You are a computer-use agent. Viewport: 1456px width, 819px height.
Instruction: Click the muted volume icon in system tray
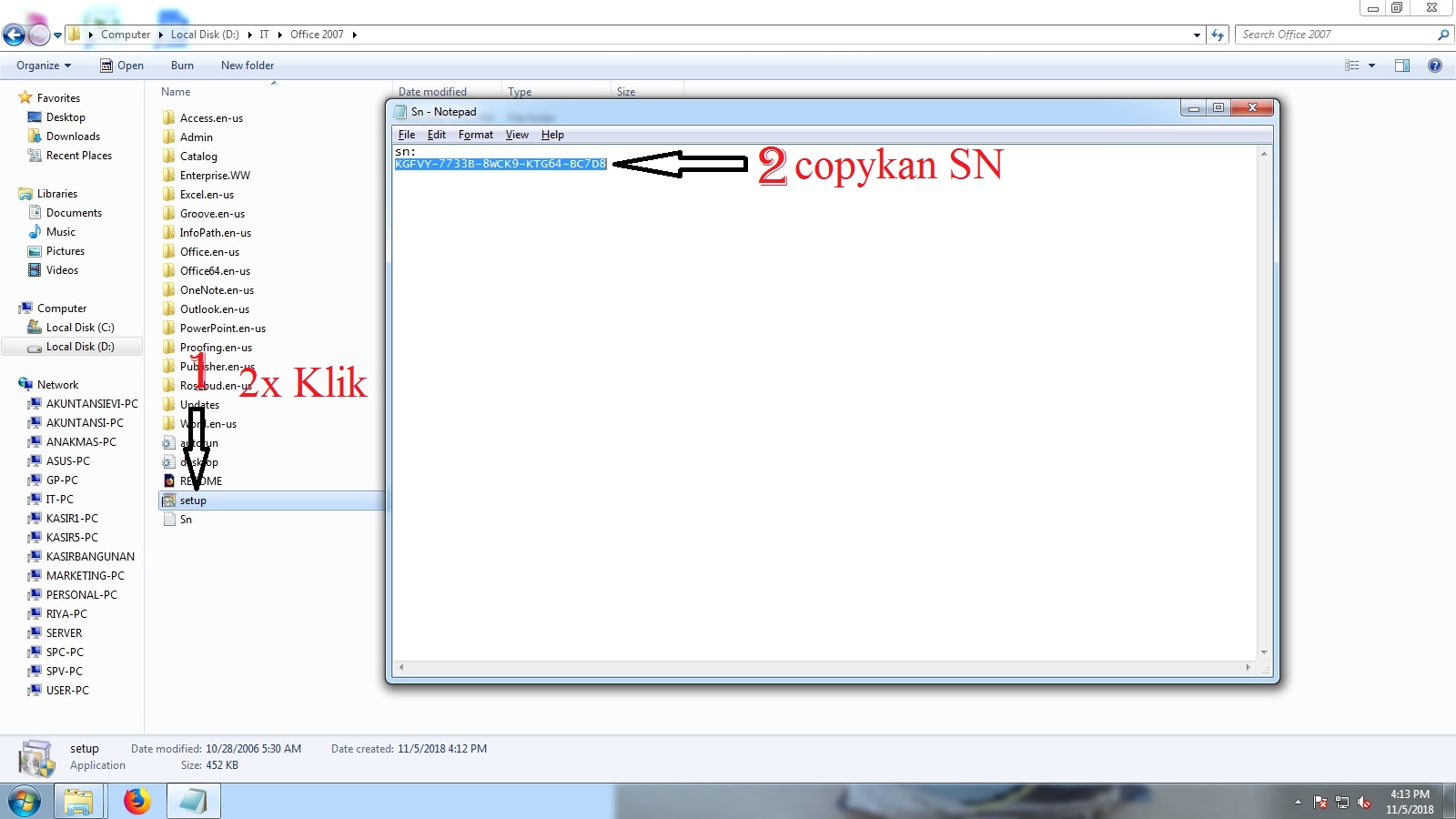1363,803
